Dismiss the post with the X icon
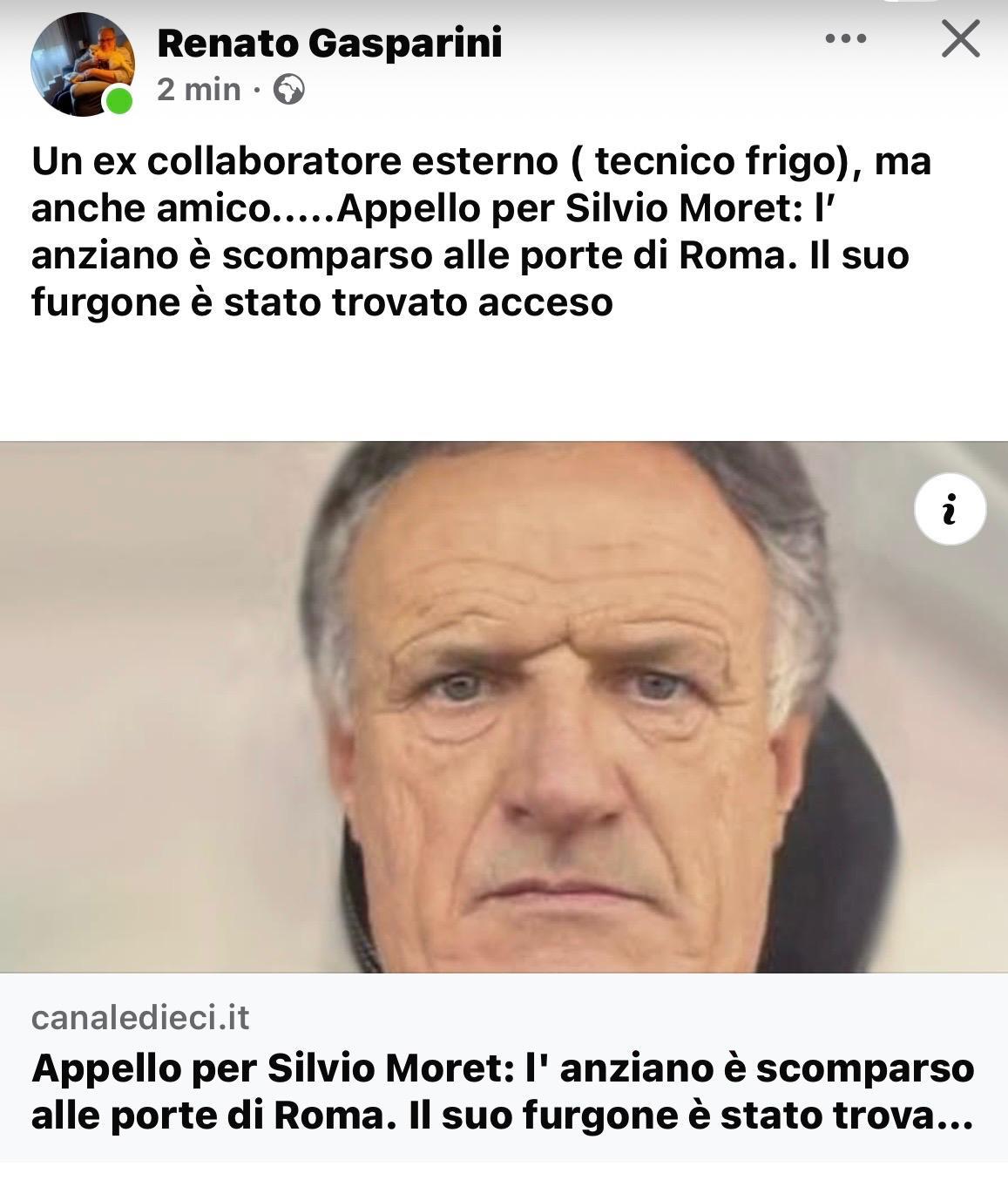Viewport: 1008px width, 1180px height. tap(960, 39)
